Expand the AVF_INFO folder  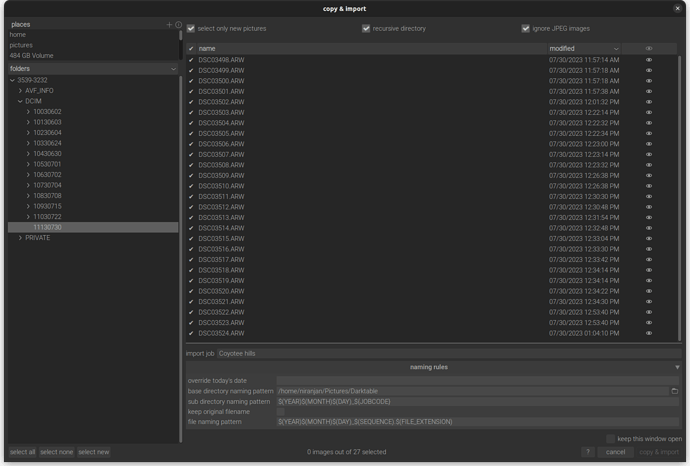(20, 91)
